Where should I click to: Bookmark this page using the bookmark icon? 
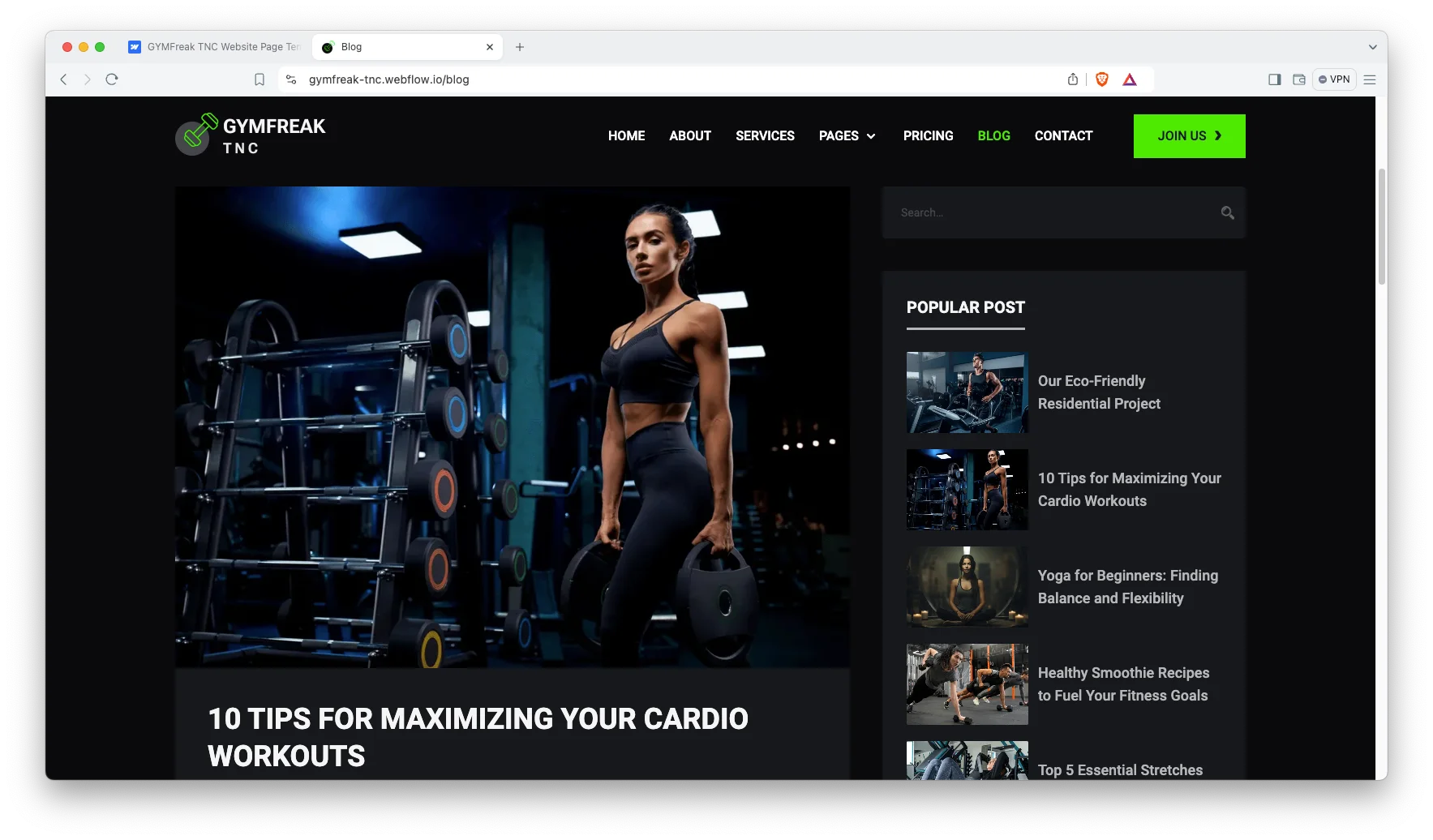click(x=260, y=79)
